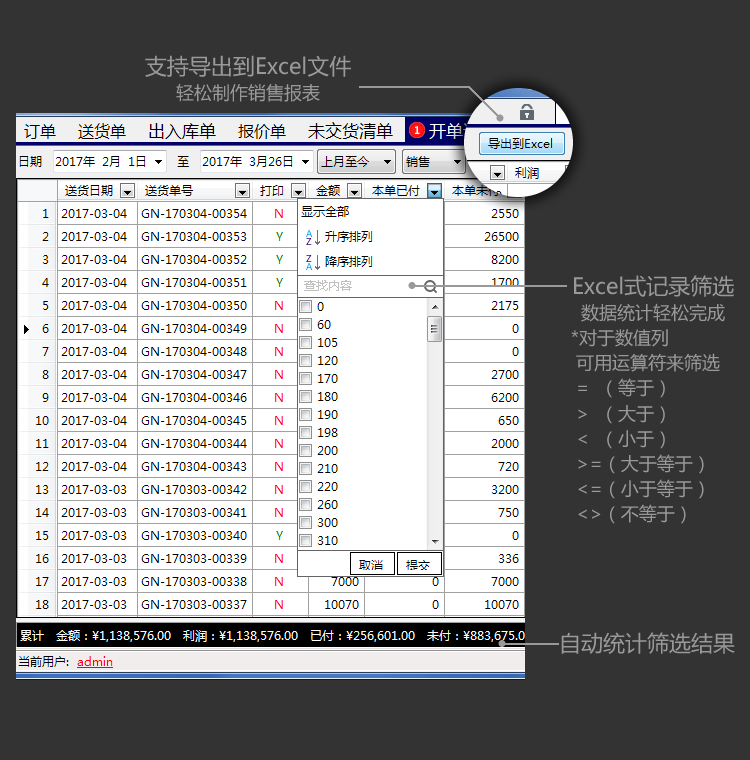The image size is (750, 760).
Task: Select the cell GN-170304-00354
Action: (194, 214)
